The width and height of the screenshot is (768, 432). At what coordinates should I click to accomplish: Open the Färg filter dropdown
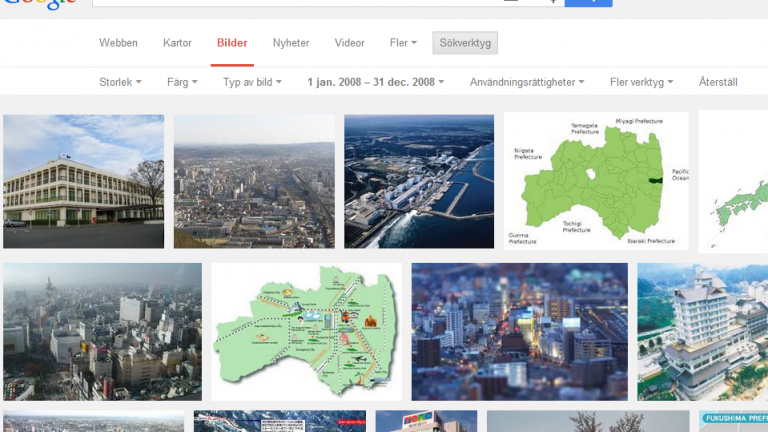tap(182, 82)
